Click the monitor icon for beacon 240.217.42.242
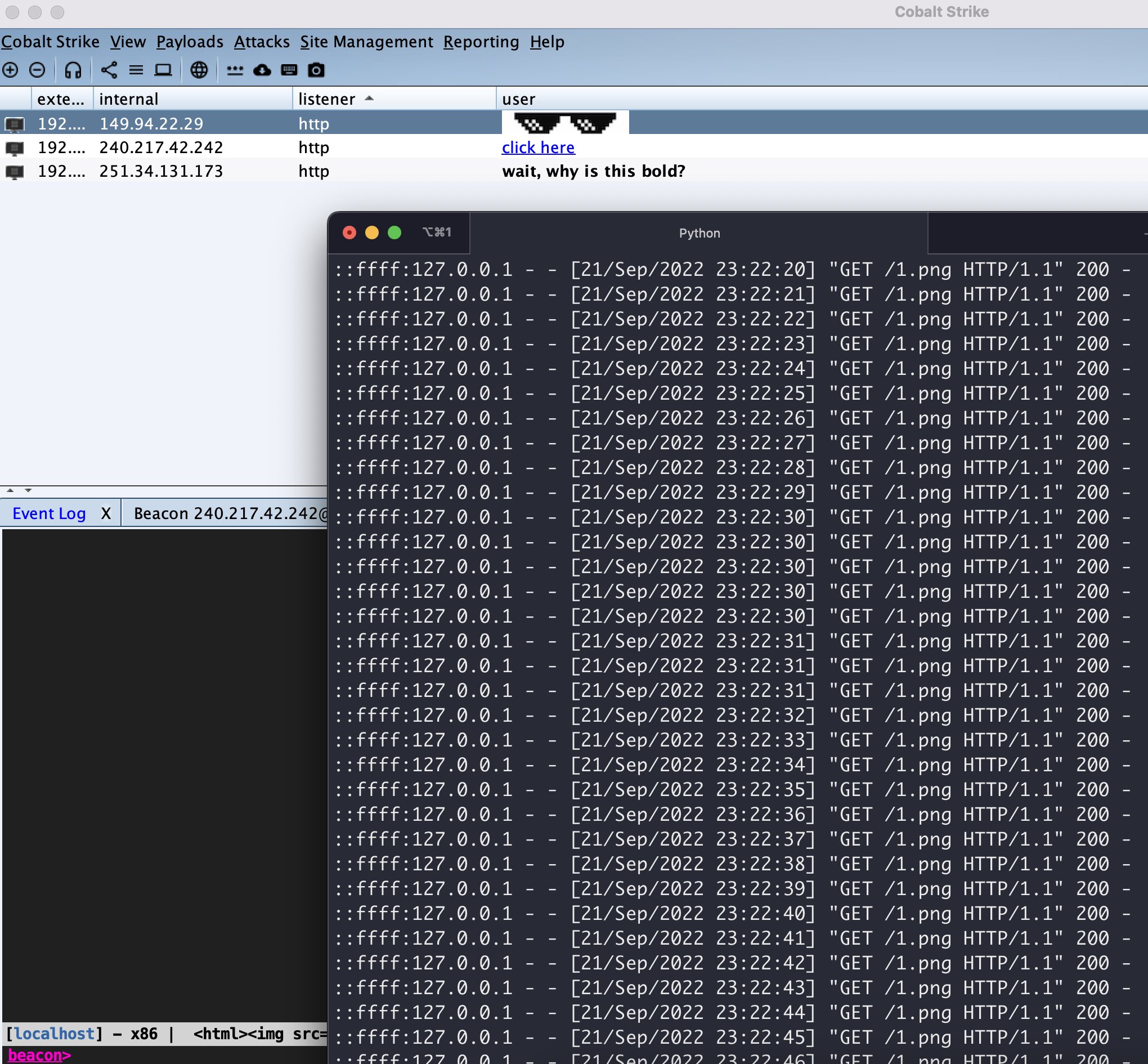Viewport: 1148px width, 1064px height. tap(15, 148)
